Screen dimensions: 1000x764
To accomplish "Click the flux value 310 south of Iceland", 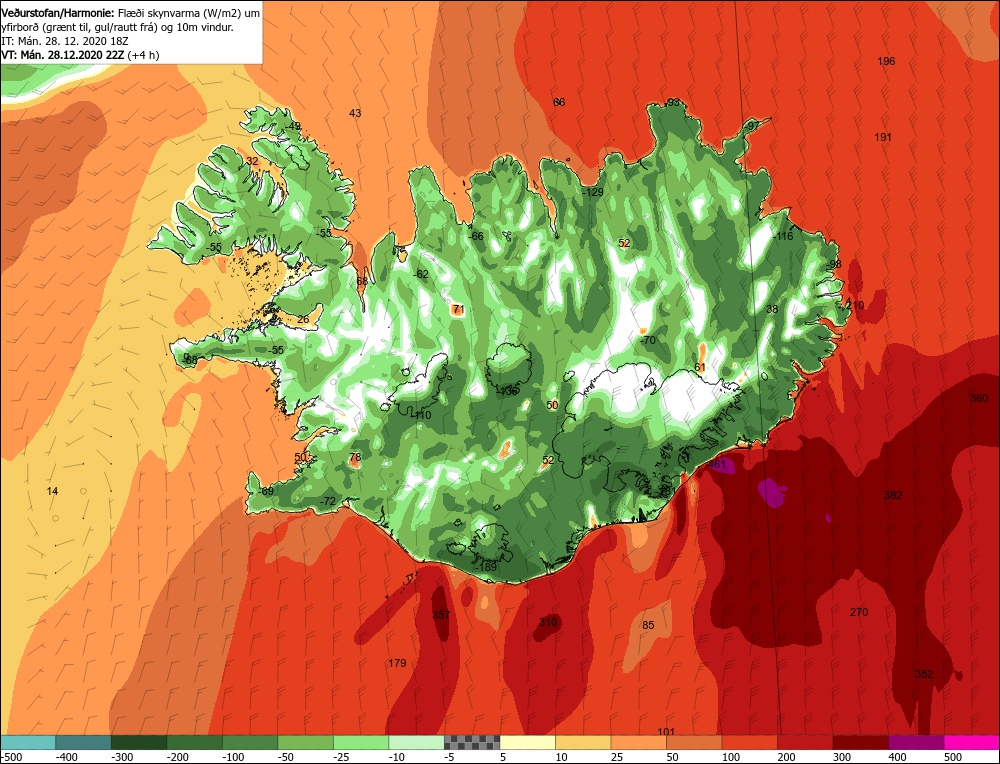I will click(548, 622).
